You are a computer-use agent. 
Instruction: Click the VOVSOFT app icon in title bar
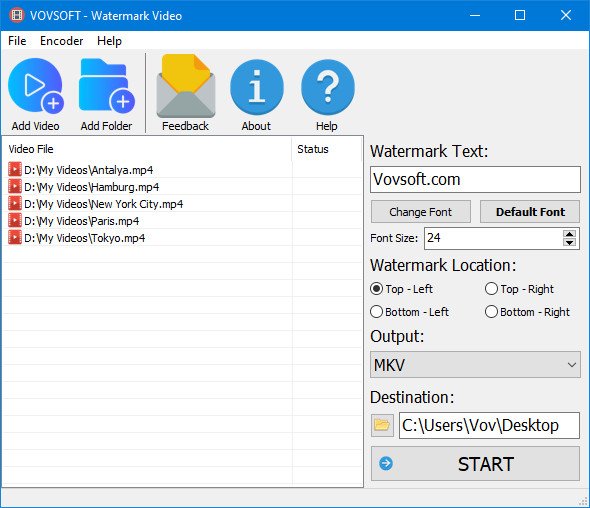tap(17, 15)
